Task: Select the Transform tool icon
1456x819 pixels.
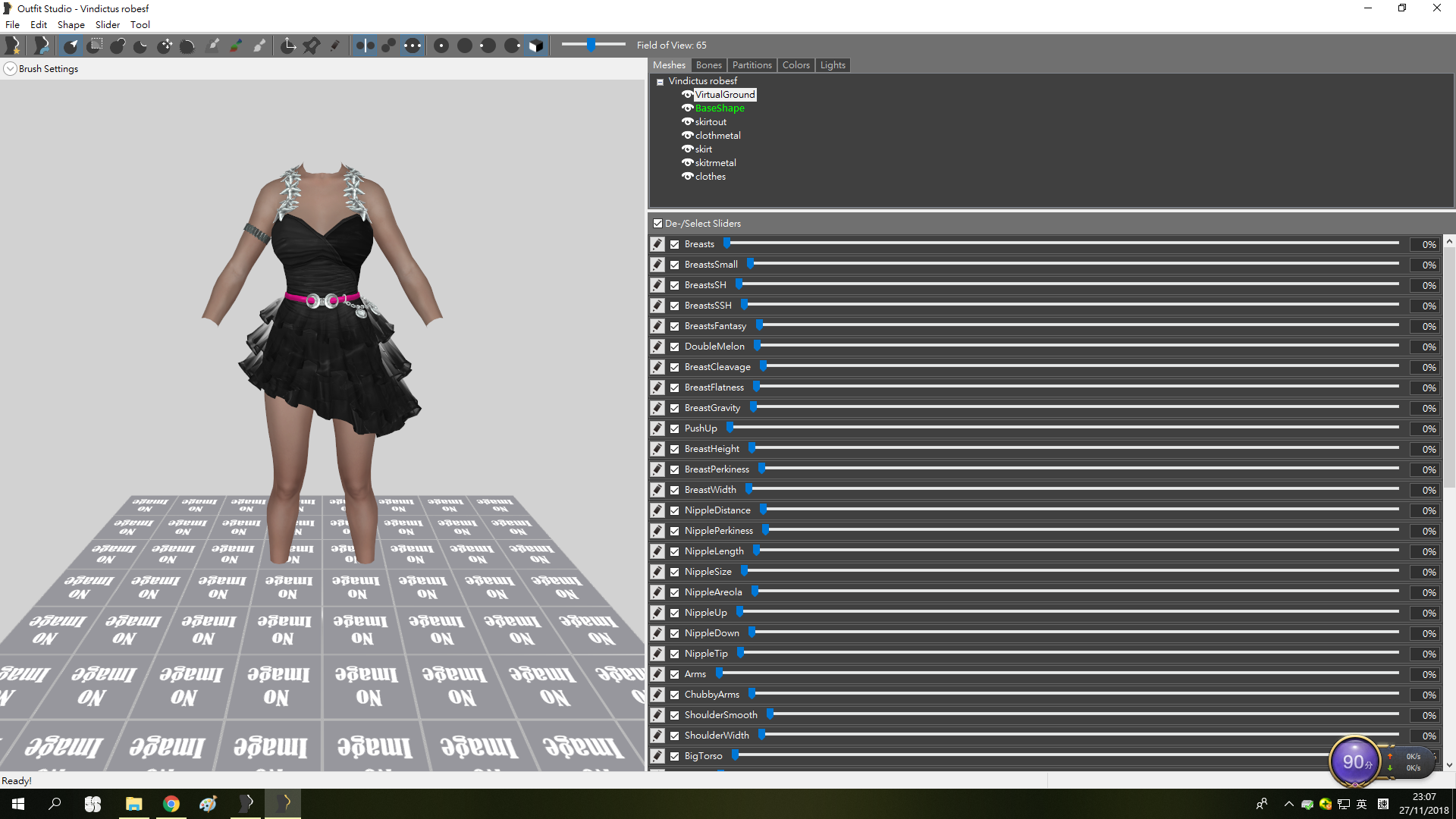Action: (x=288, y=45)
